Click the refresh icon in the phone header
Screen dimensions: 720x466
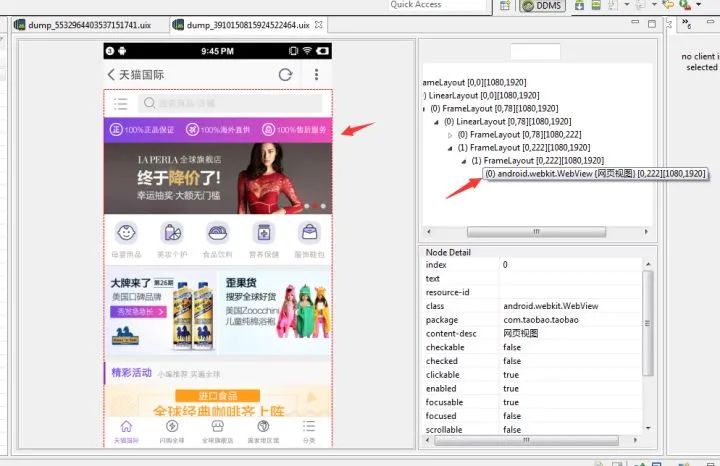point(286,75)
